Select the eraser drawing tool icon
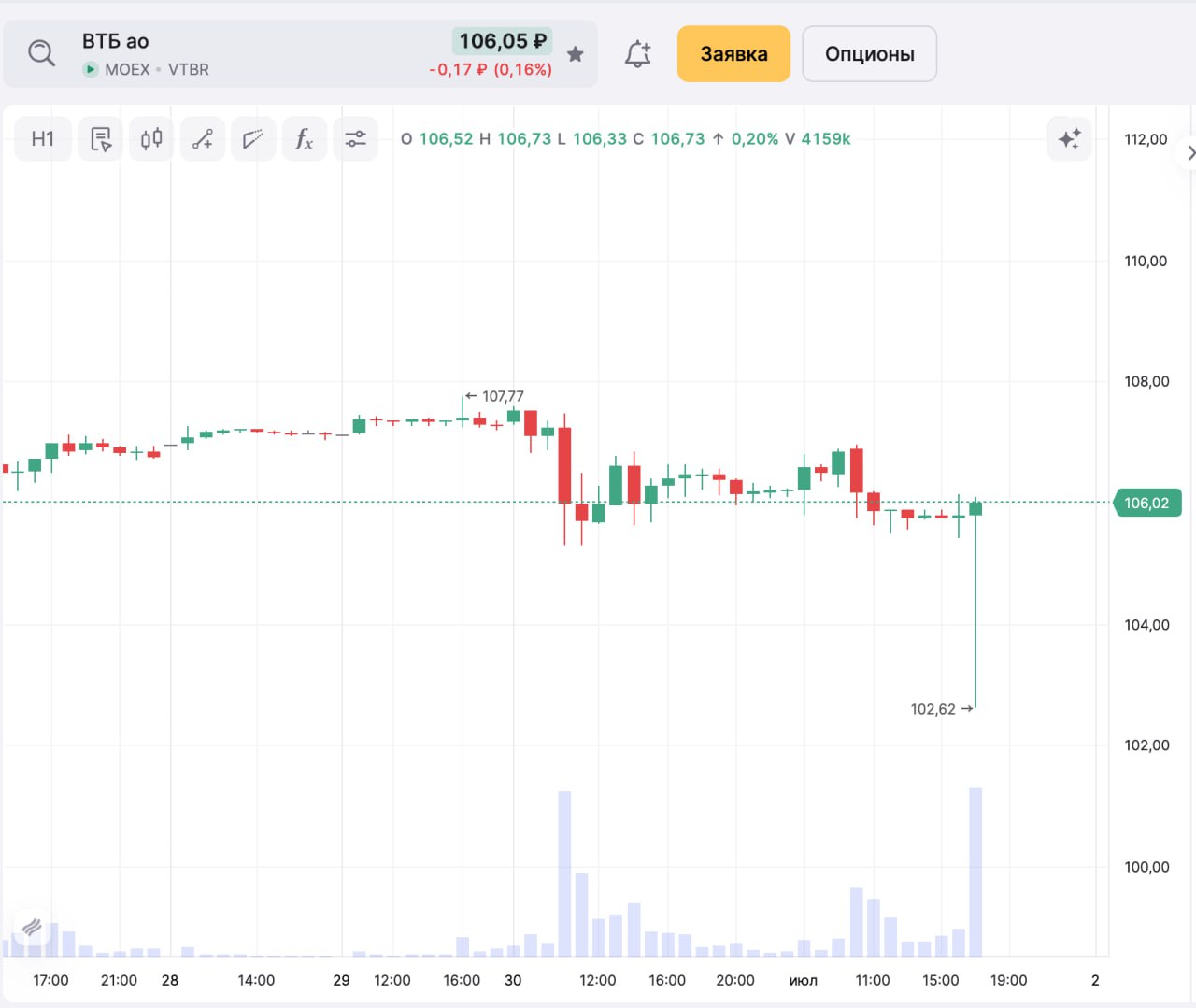Screen dimensions: 1196x1008 [253, 139]
